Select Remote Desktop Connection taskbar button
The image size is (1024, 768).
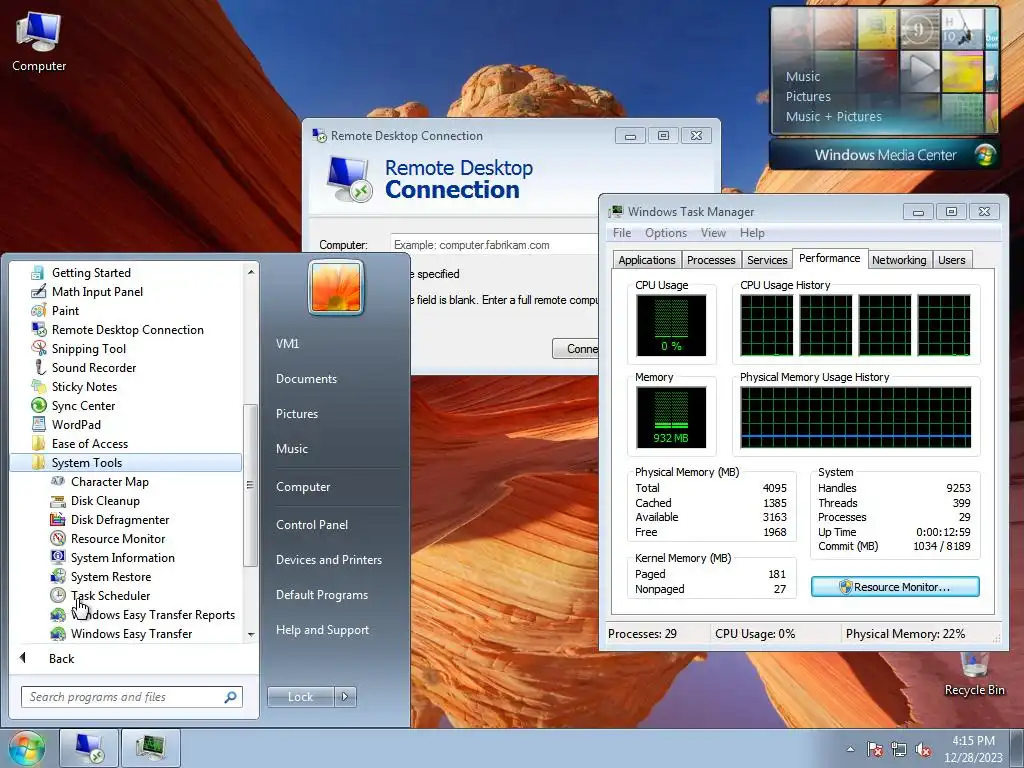point(89,748)
